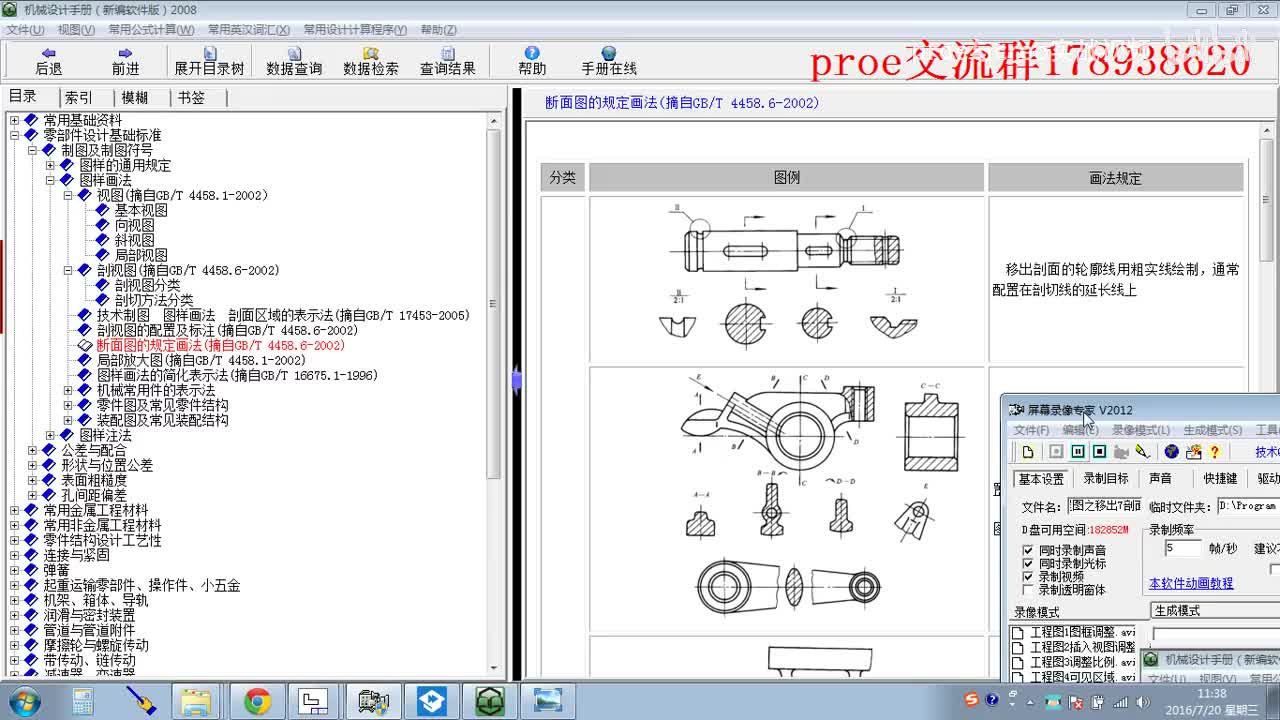Select 斜视图 in the tree
Image resolution: width=1280 pixels, height=720 pixels.
tap(135, 240)
